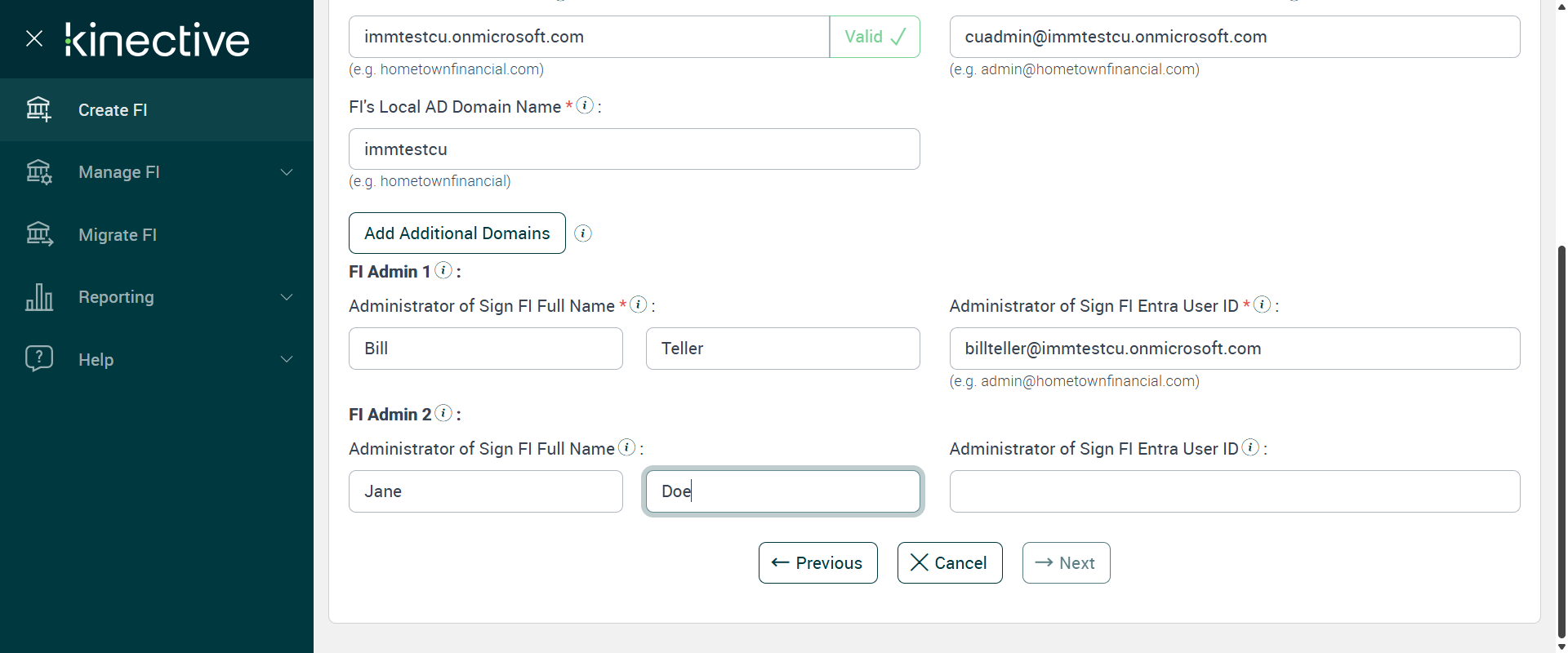Click the Help question mark icon

(38, 359)
